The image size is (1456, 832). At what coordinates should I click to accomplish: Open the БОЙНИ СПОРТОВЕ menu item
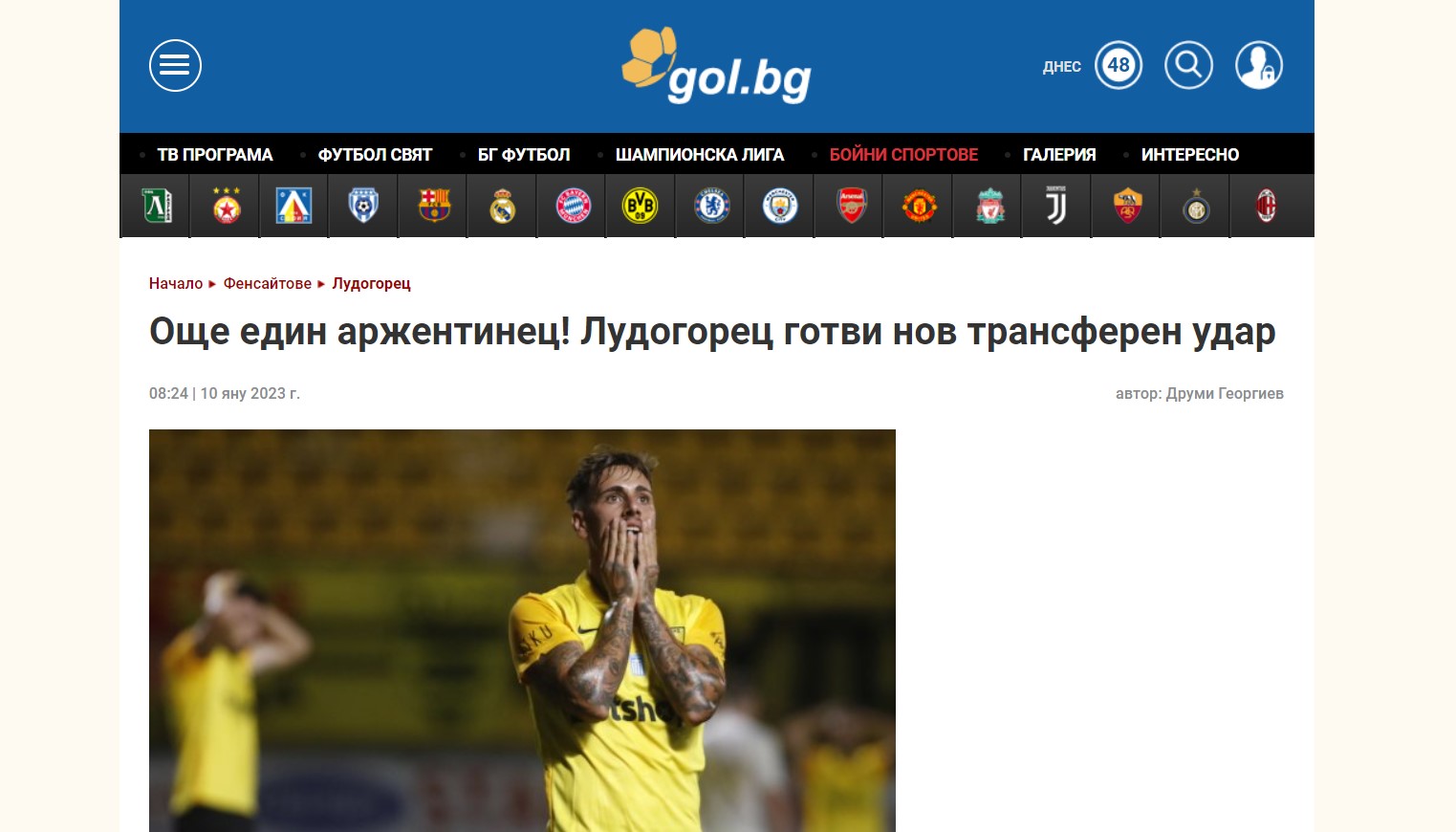(903, 155)
